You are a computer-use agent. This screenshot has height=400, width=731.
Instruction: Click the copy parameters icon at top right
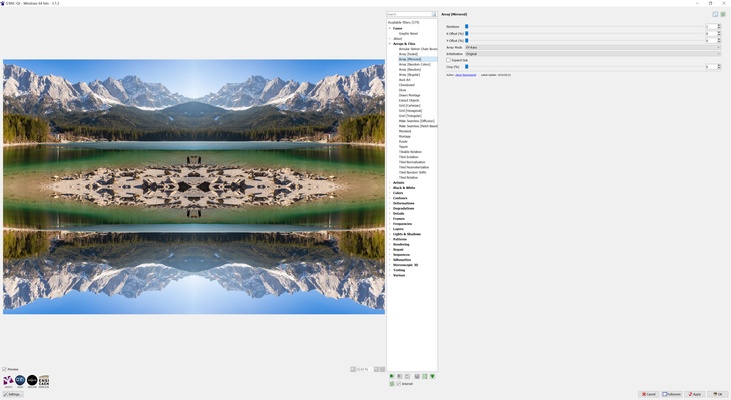pos(715,14)
